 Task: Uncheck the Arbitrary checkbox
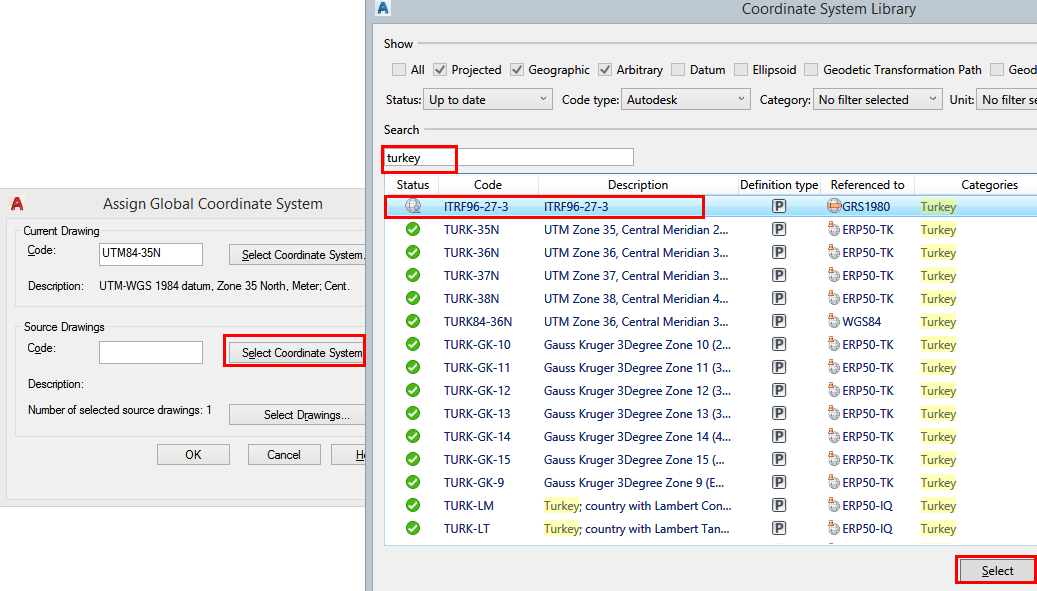coord(604,69)
